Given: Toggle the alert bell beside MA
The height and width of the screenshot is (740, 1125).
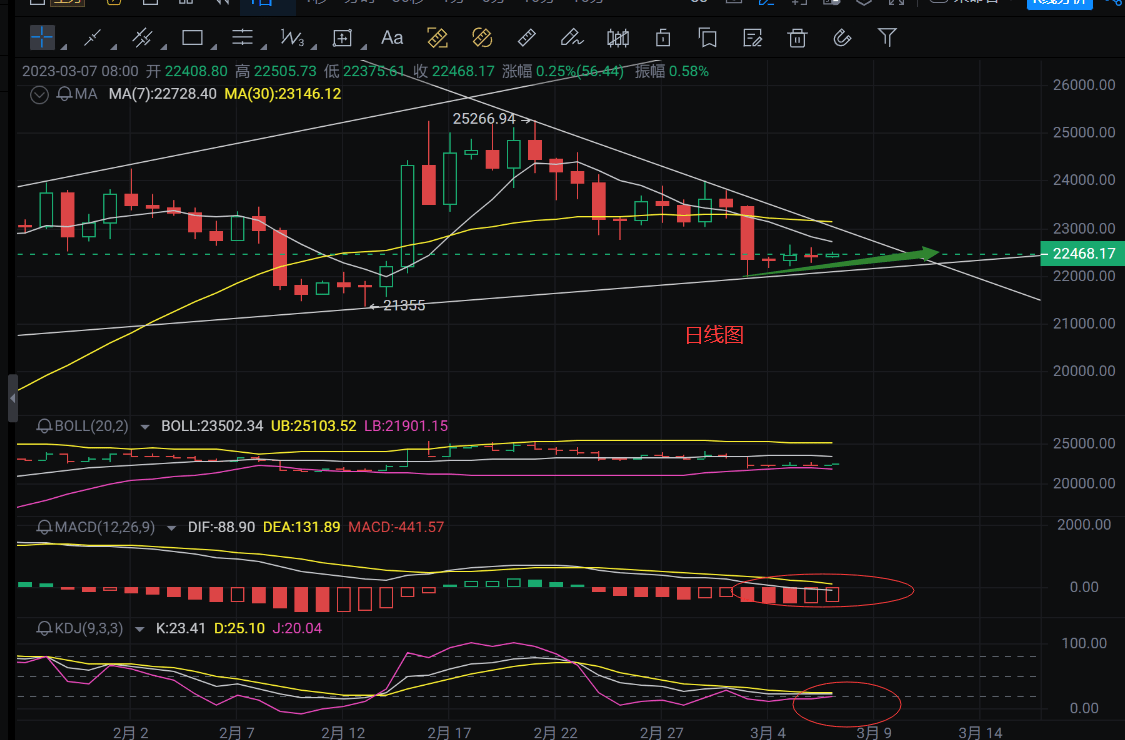Looking at the screenshot, I should (65, 94).
